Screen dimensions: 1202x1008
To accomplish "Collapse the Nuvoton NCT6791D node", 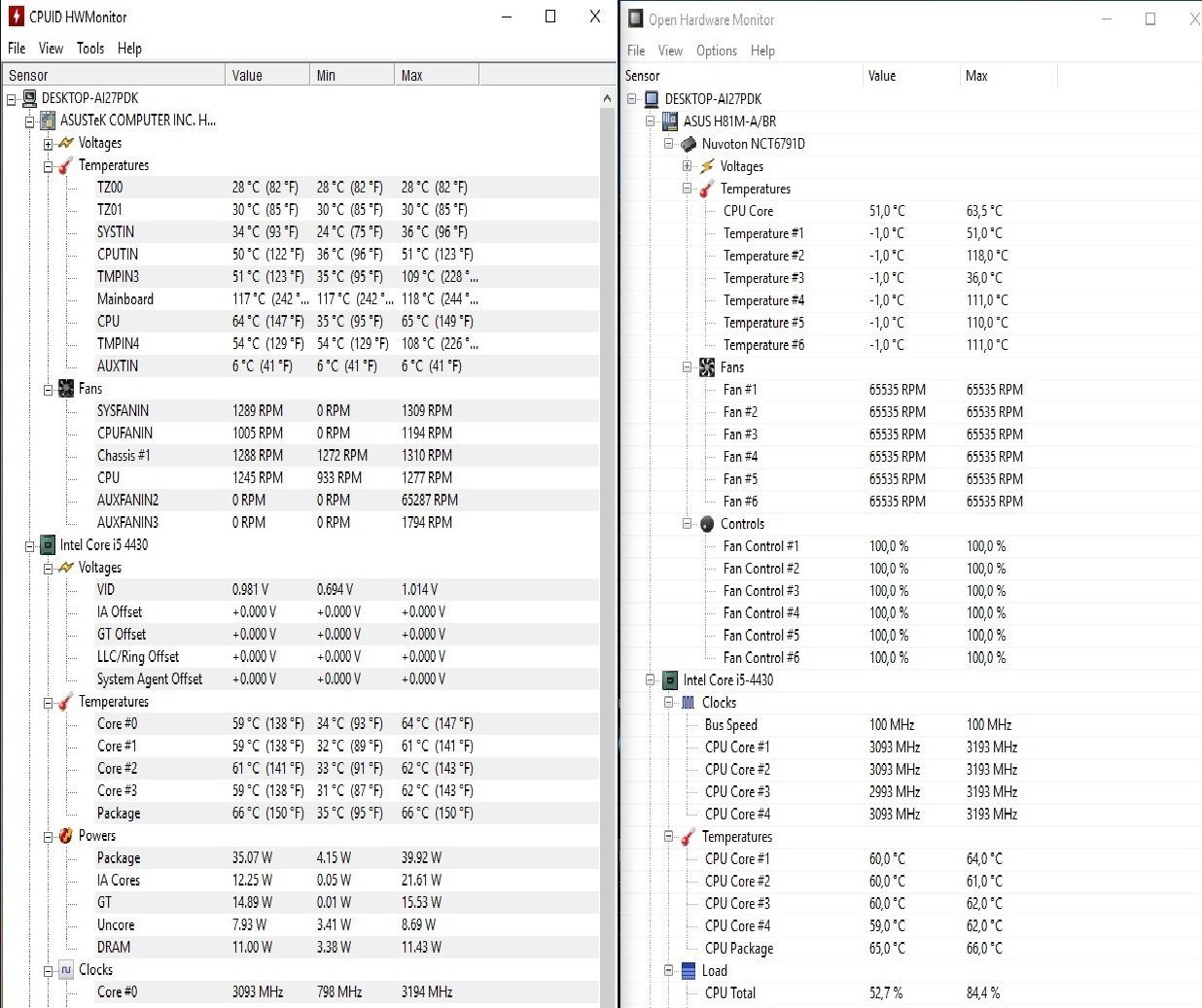I will click(x=669, y=144).
